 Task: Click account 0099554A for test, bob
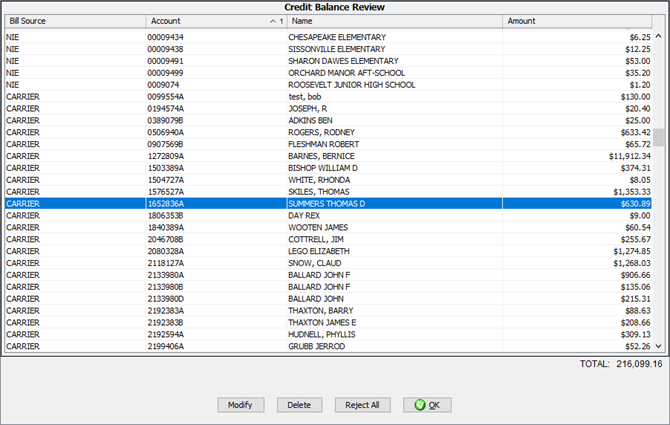(x=167, y=97)
